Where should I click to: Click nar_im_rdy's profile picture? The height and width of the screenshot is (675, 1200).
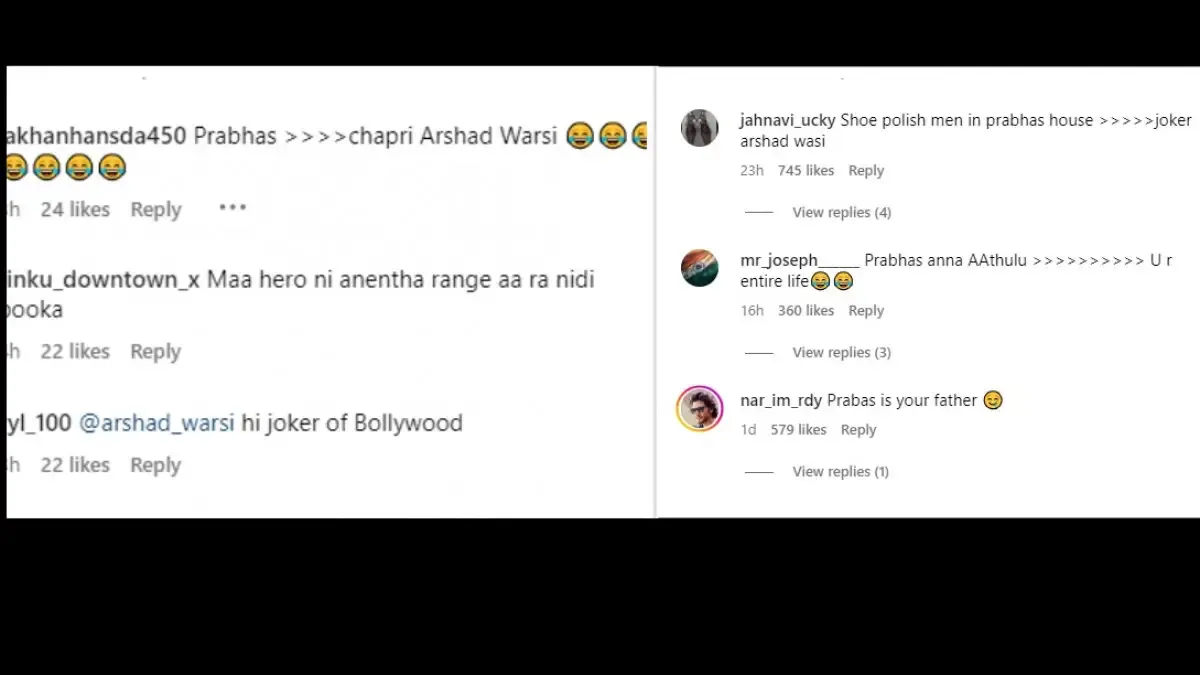699,409
